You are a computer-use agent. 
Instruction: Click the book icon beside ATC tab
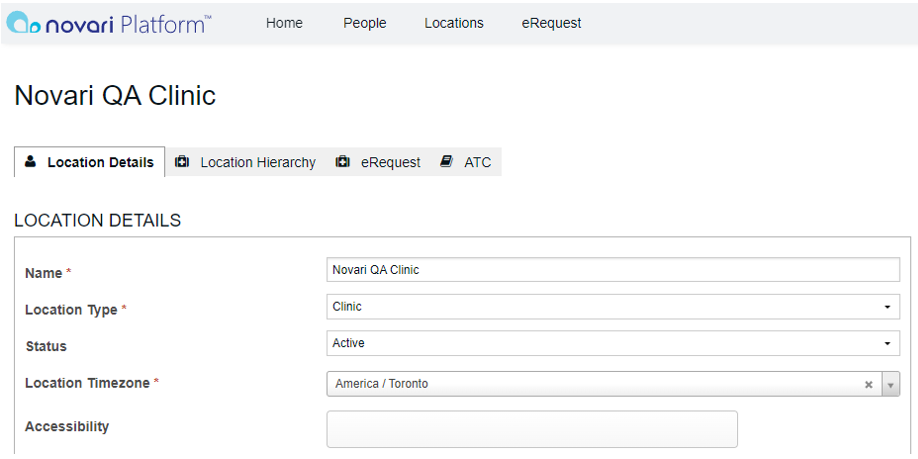[x=446, y=162]
